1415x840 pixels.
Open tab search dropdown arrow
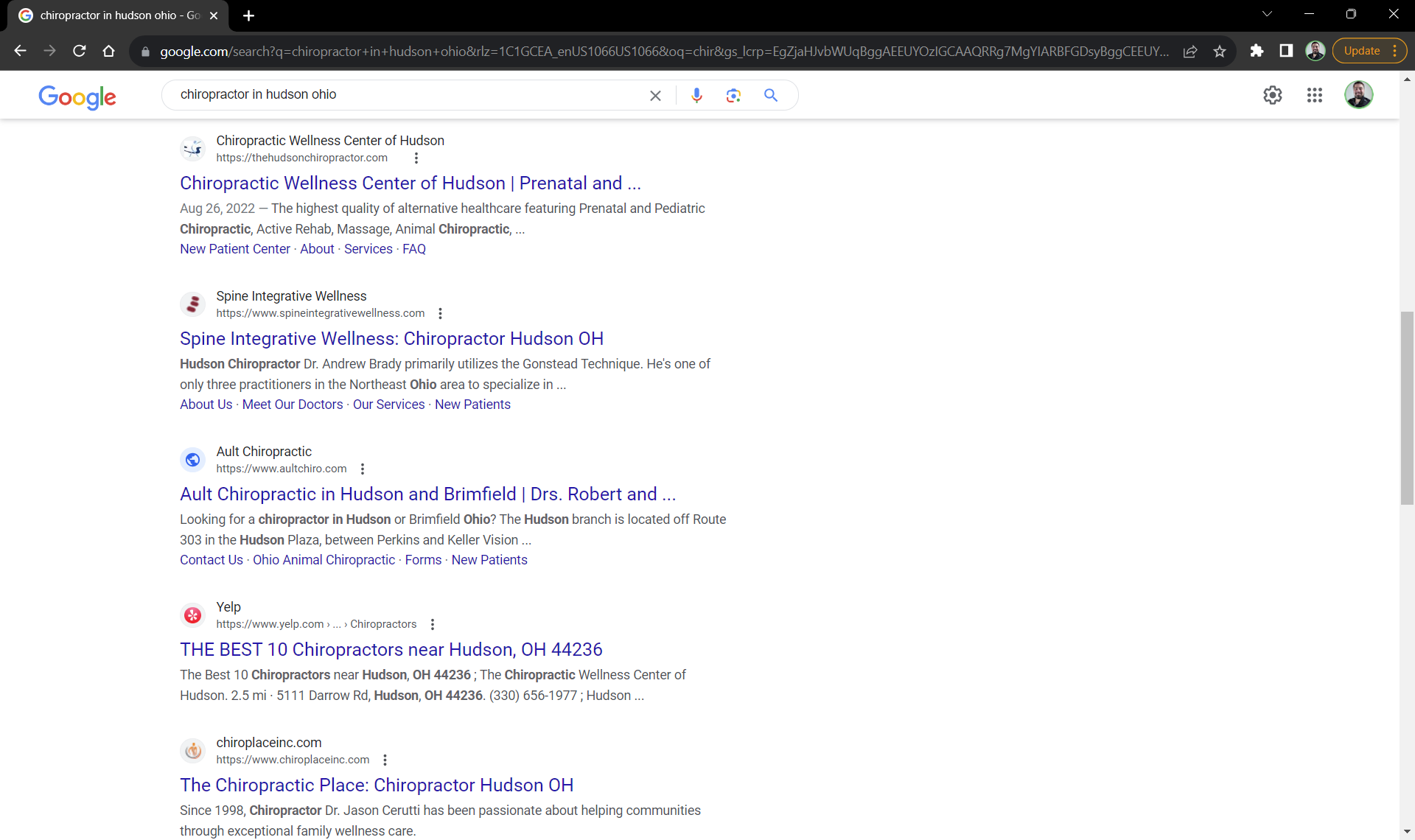pos(1267,14)
